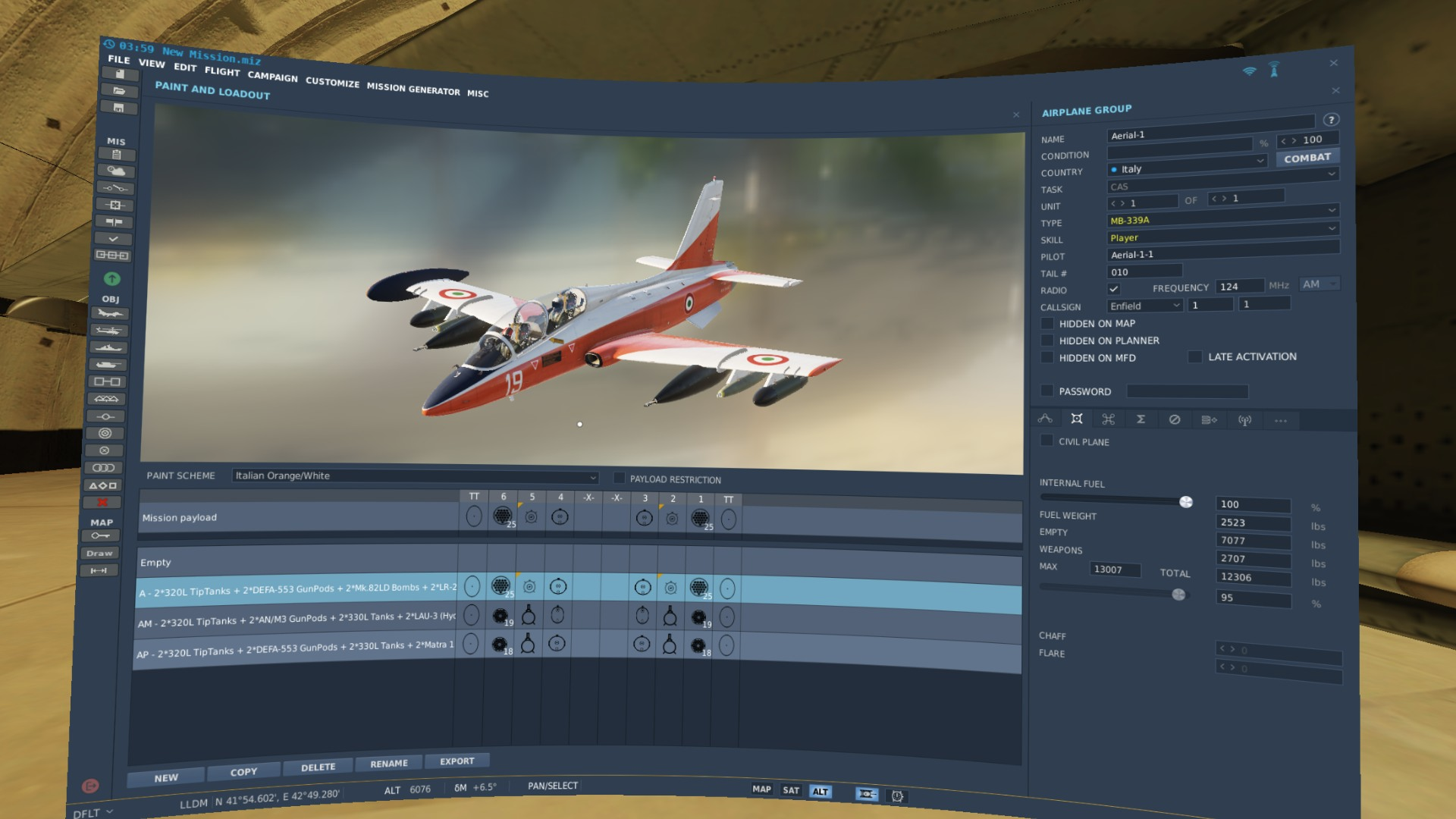1456x819 pixels.
Task: Switch to the payload tab icon
Action: click(x=1076, y=419)
